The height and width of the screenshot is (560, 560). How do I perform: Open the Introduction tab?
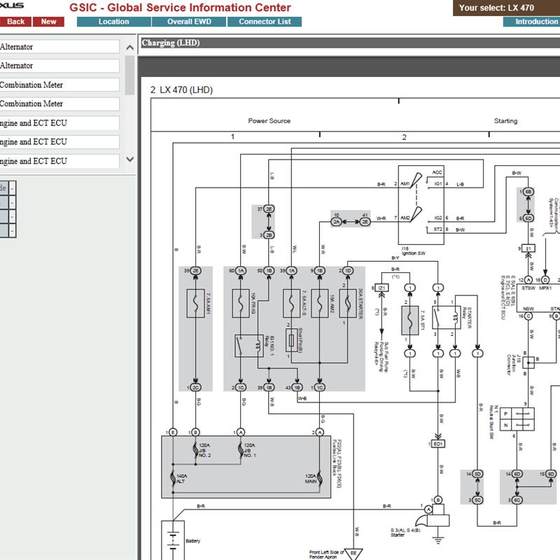(x=532, y=22)
